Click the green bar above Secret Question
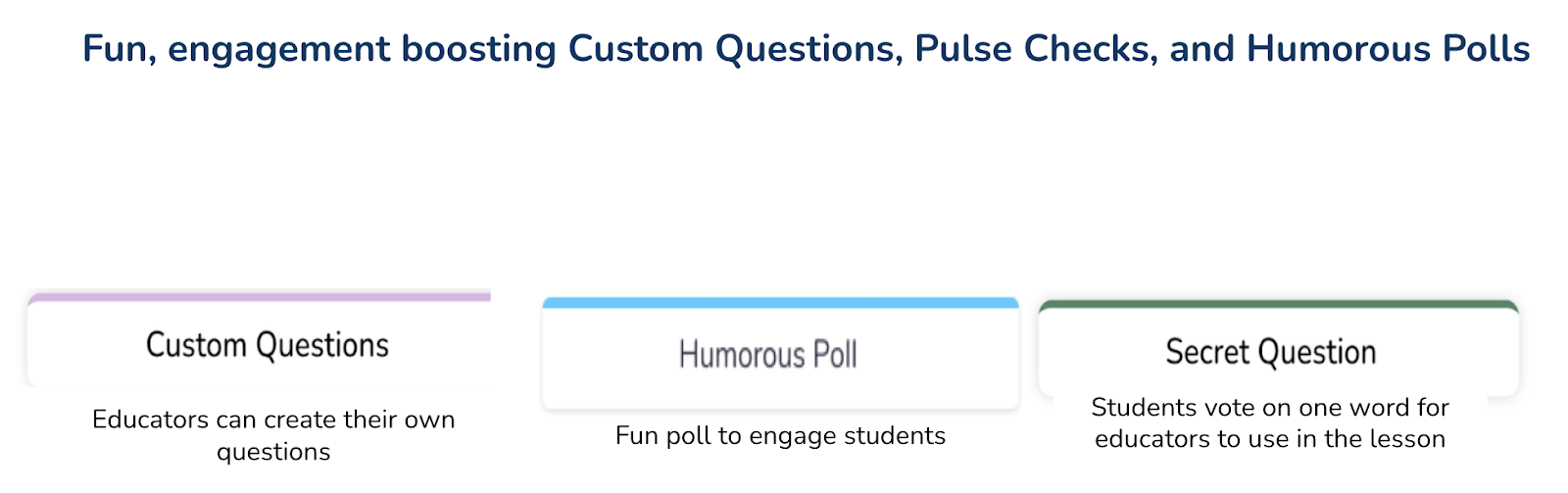 click(1278, 305)
